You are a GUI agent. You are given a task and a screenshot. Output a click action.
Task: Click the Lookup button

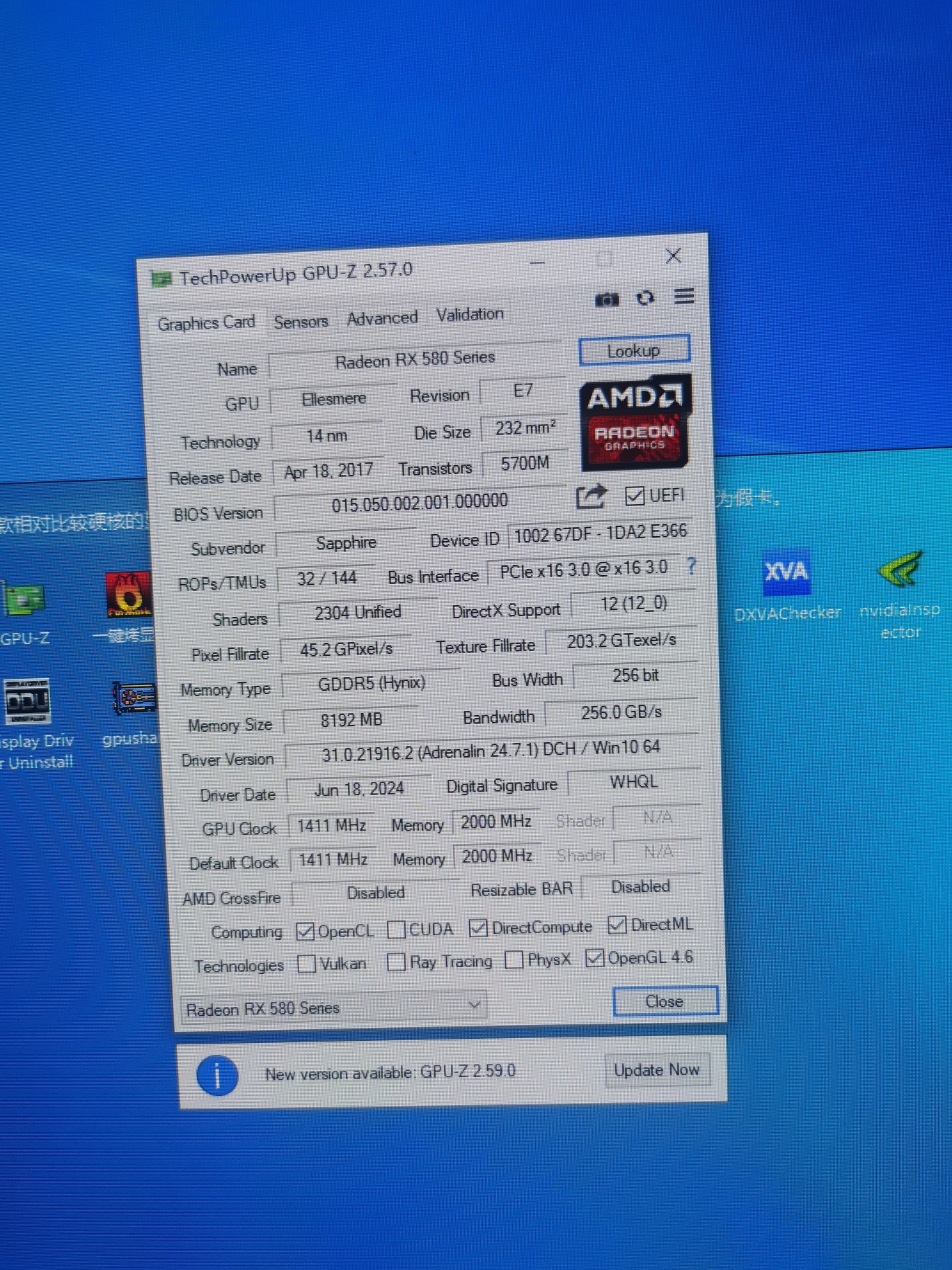click(x=633, y=351)
